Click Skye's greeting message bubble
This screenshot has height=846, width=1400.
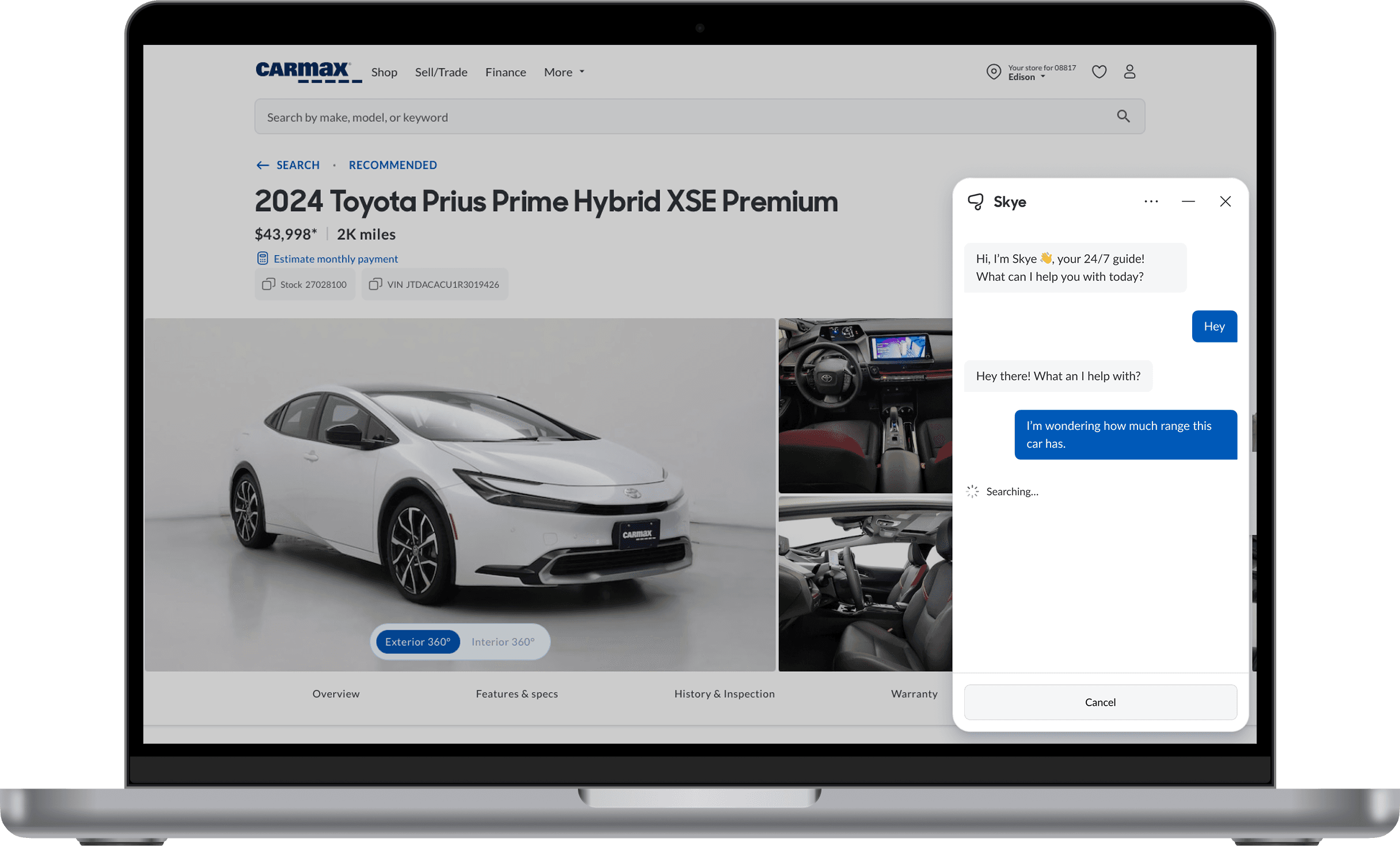click(x=1075, y=268)
